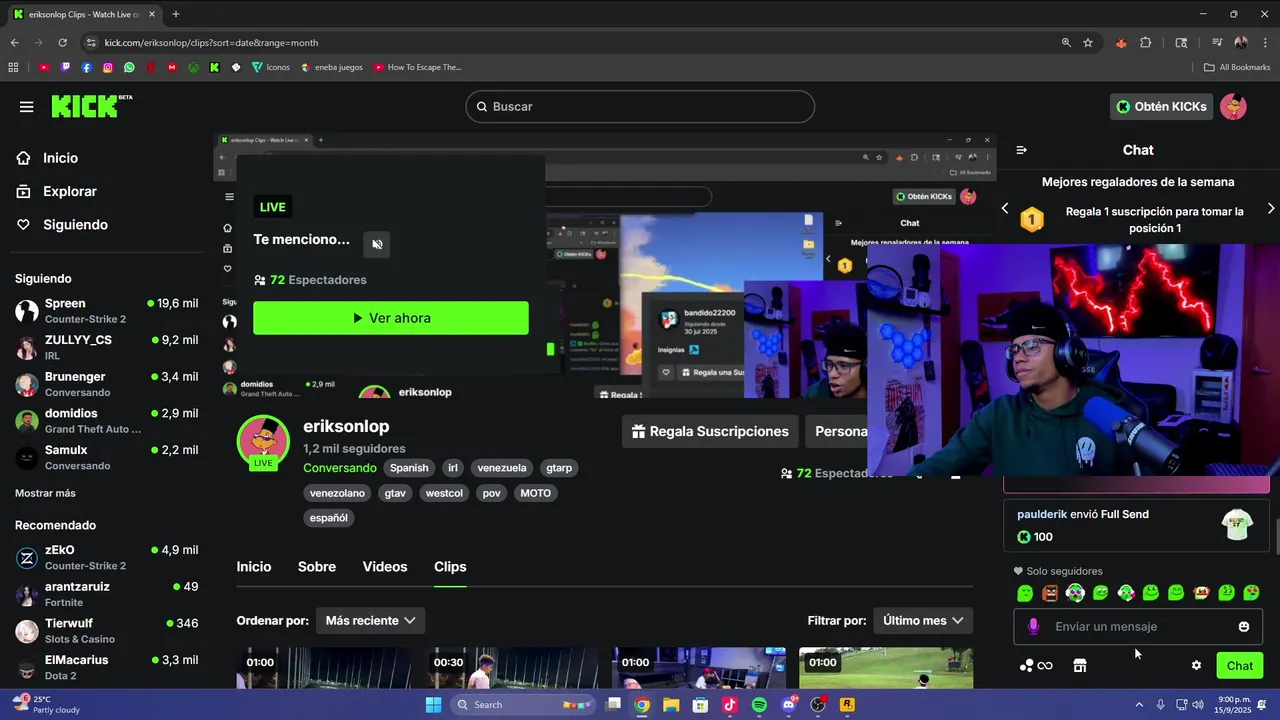This screenshot has height=720, width=1280.
Task: Expand Mostrar más in the Siguiendo list
Action: tap(45, 493)
